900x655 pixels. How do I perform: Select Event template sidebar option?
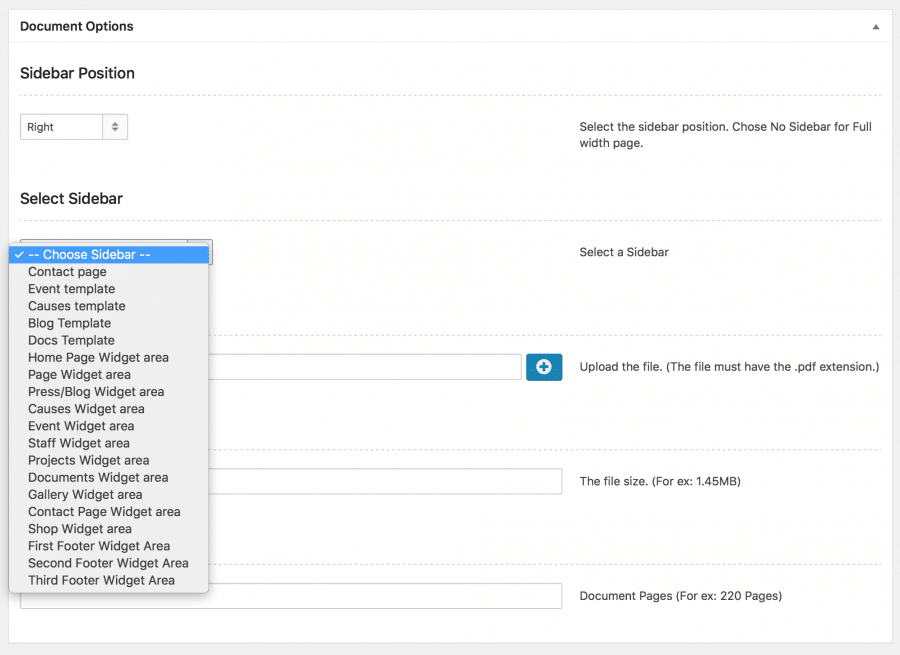click(109, 289)
